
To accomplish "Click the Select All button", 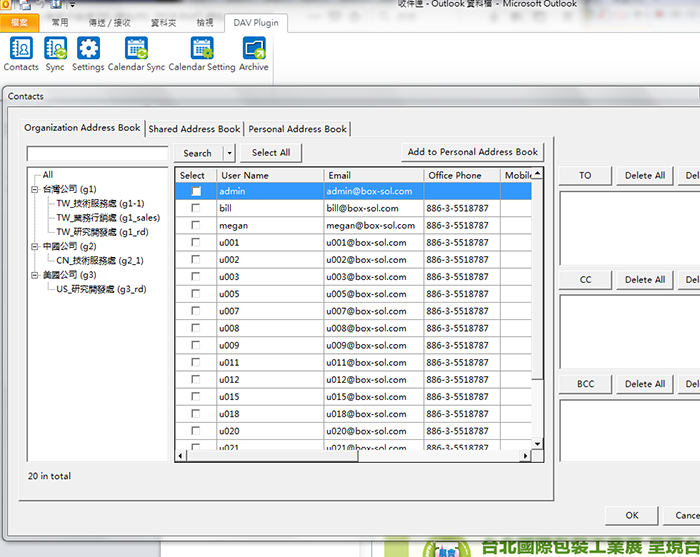I will tap(271, 153).
